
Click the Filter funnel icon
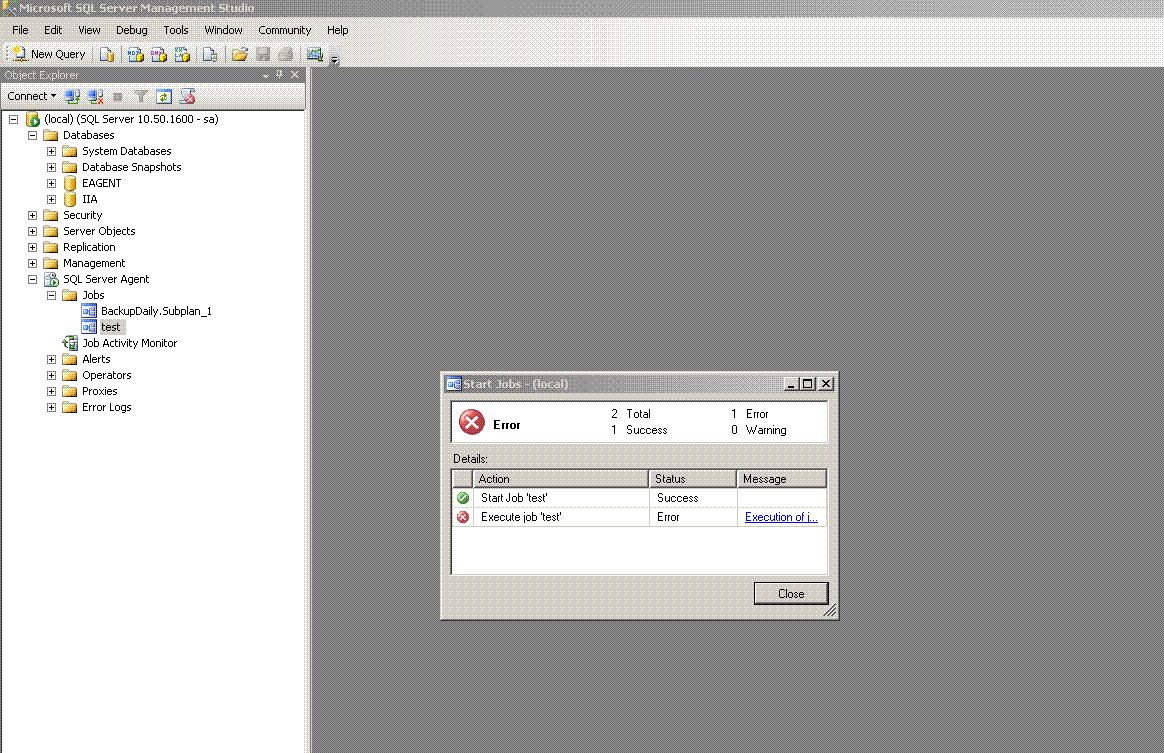(x=140, y=97)
